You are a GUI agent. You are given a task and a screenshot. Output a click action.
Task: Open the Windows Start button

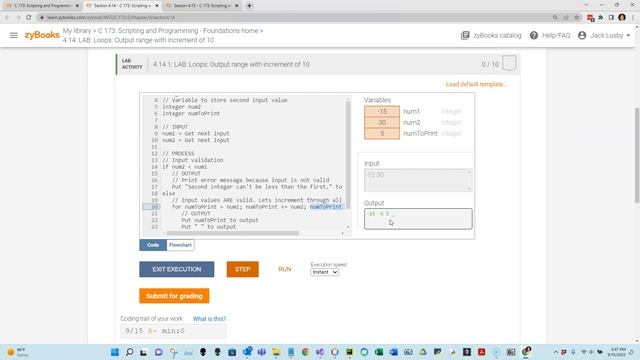[x=115, y=352]
